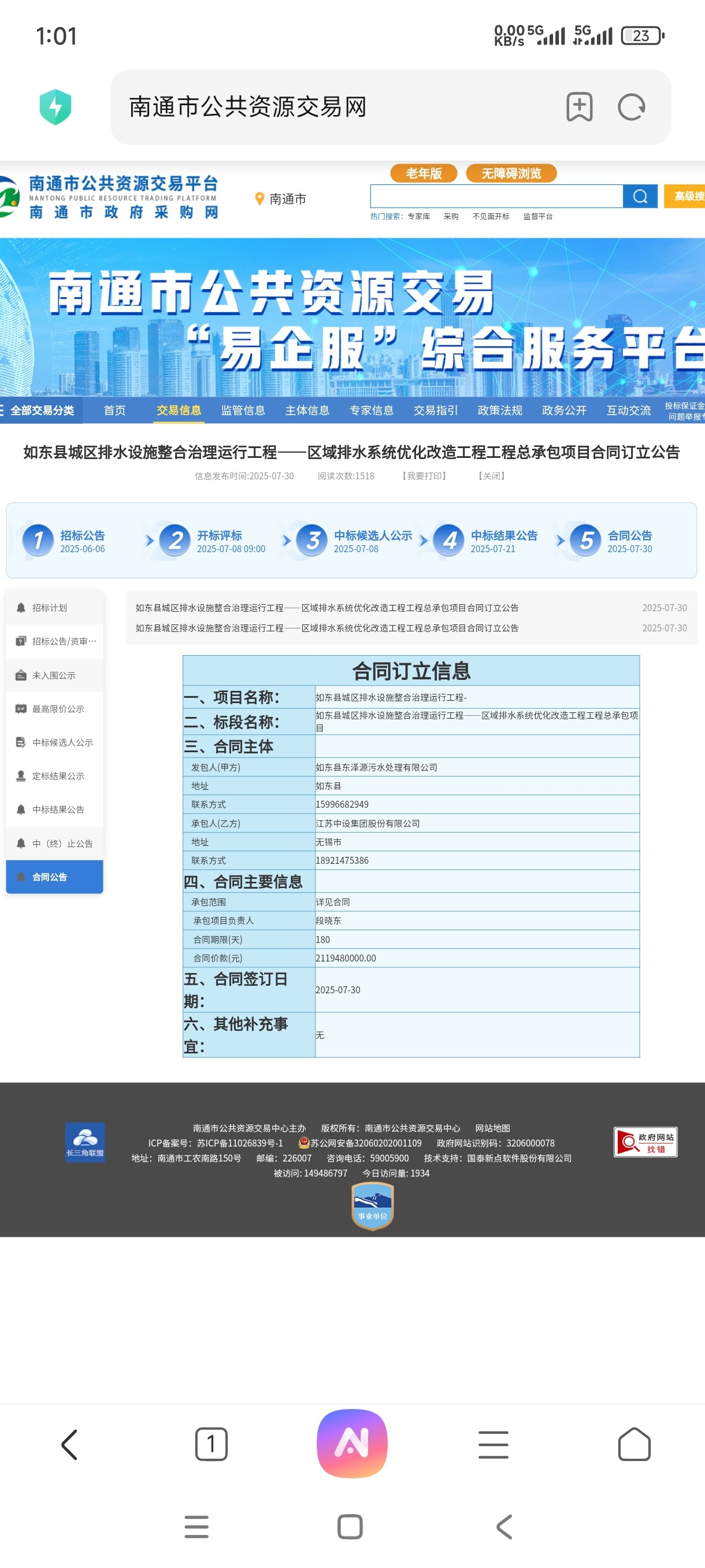Click the bell icon beside 中(终)止公告
The width and height of the screenshot is (705, 1568).
(21, 843)
